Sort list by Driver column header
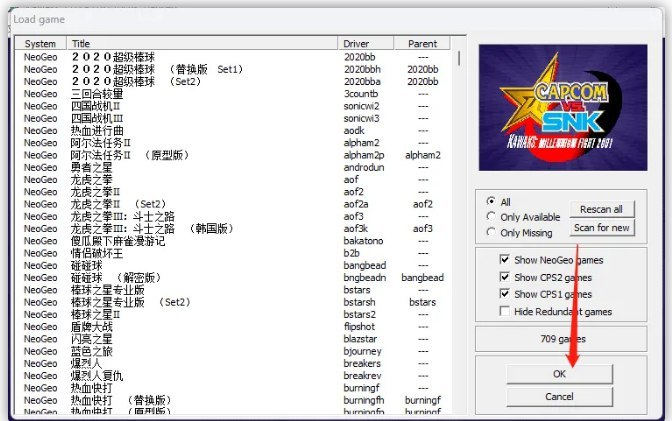672x421 pixels. tap(366, 44)
